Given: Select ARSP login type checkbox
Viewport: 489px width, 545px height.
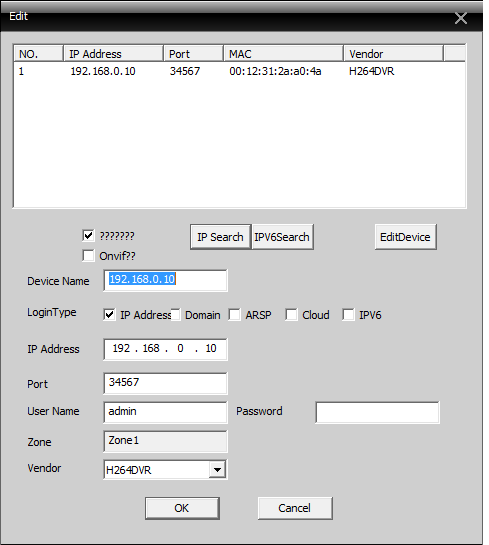Looking at the screenshot, I should pyautogui.click(x=234, y=315).
